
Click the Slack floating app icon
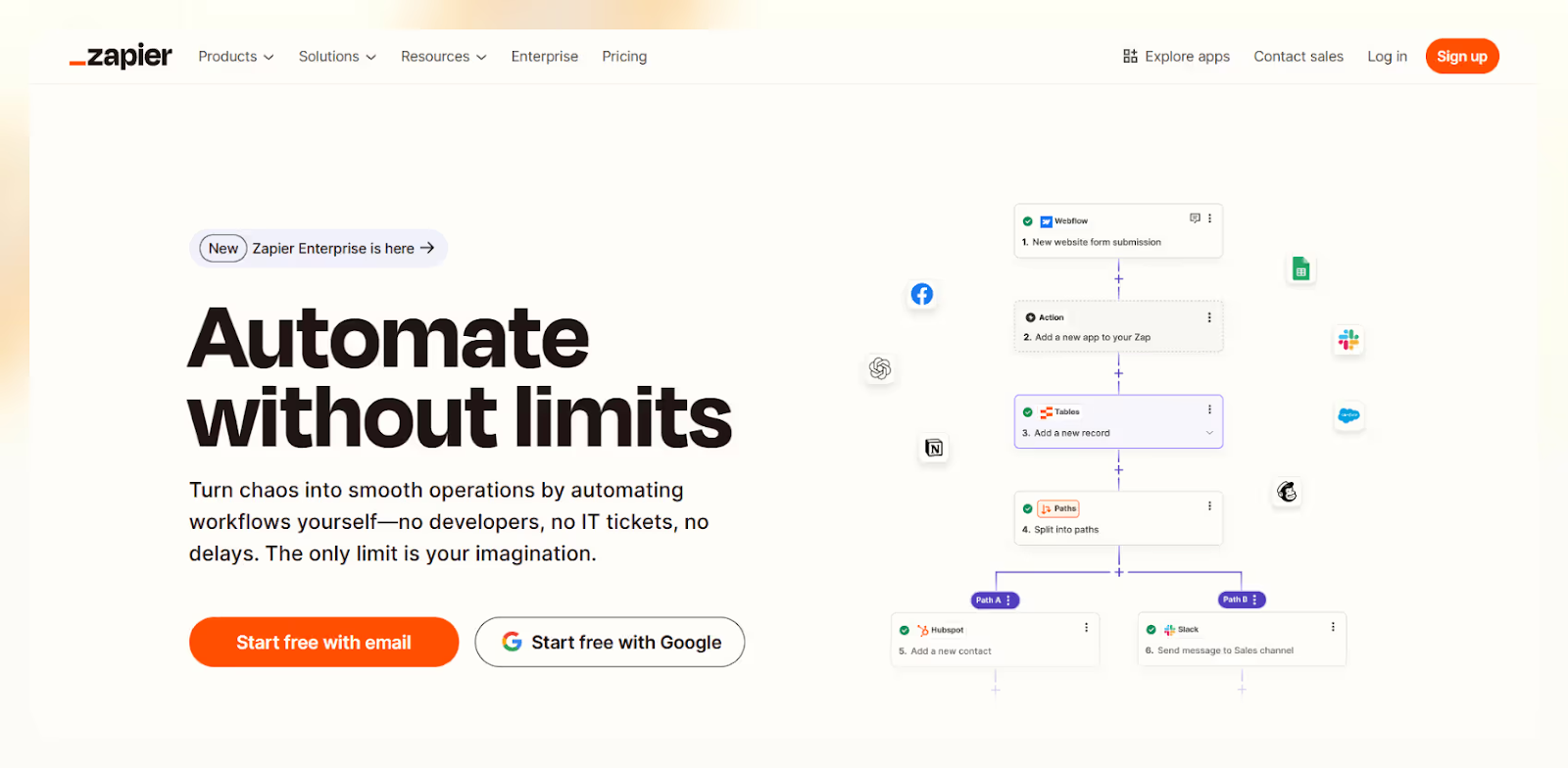1348,340
